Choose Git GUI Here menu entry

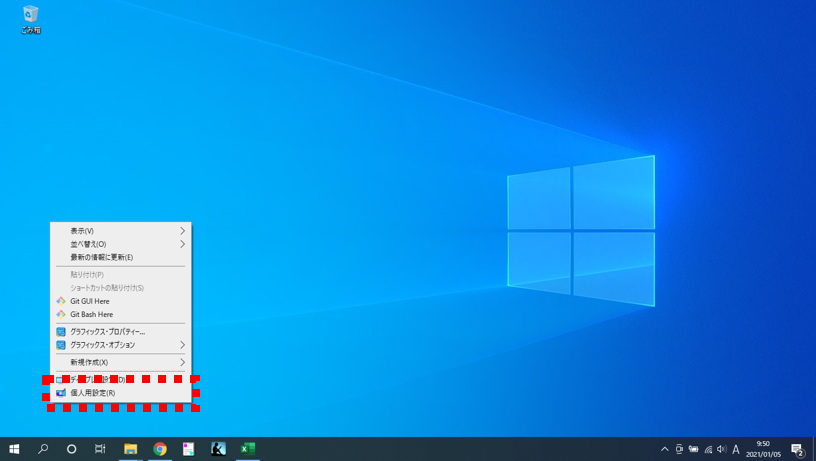121,301
